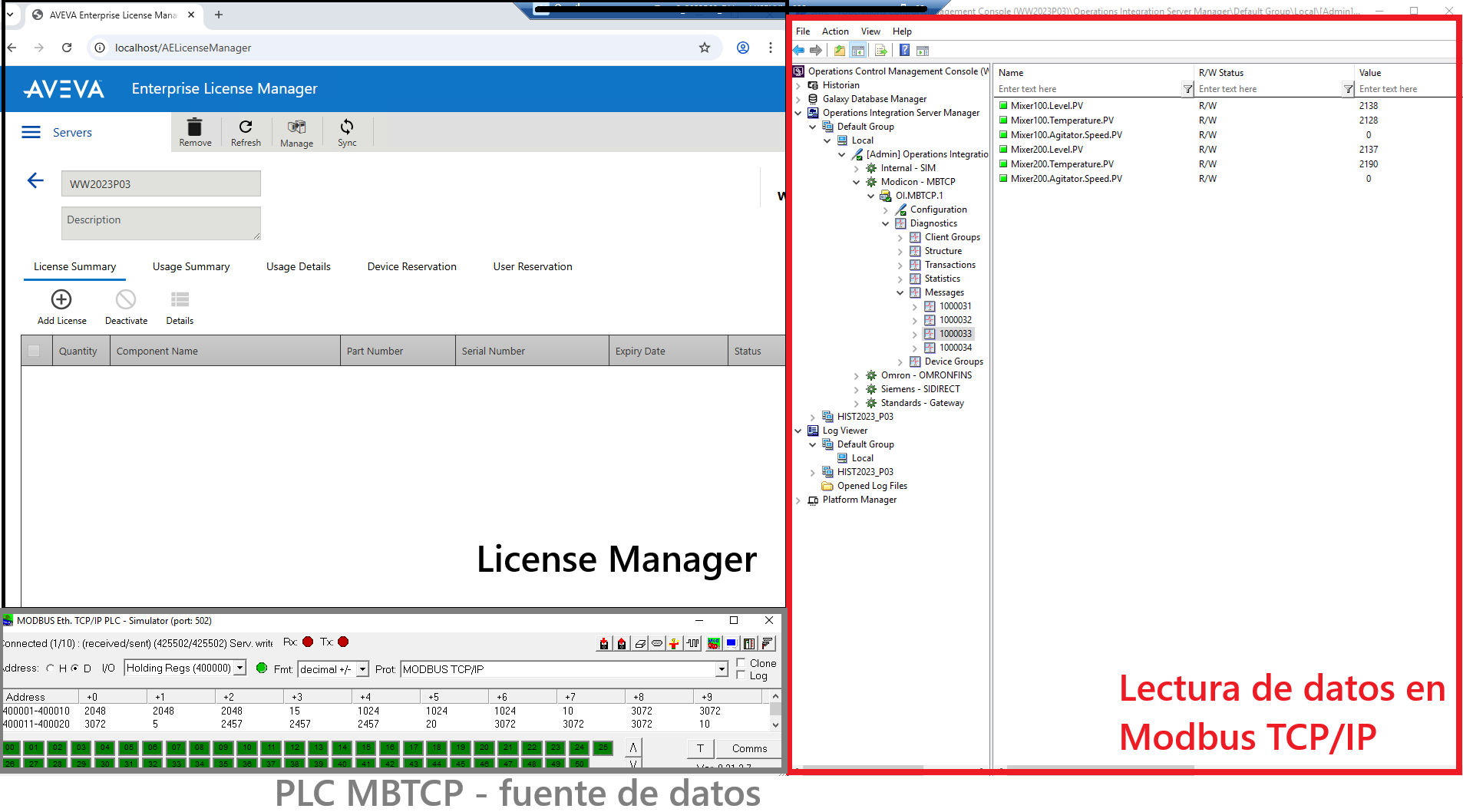This screenshot has width=1463, height=812.
Task: Click station button 25 in Modbus simulator
Action: (603, 747)
